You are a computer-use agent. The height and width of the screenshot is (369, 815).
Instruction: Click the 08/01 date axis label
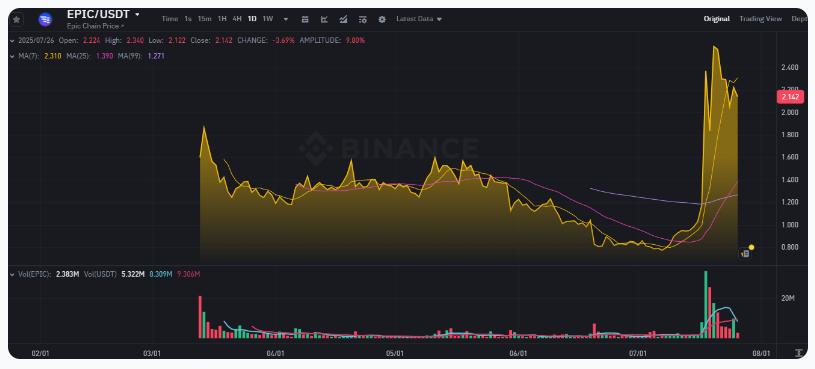pos(761,353)
